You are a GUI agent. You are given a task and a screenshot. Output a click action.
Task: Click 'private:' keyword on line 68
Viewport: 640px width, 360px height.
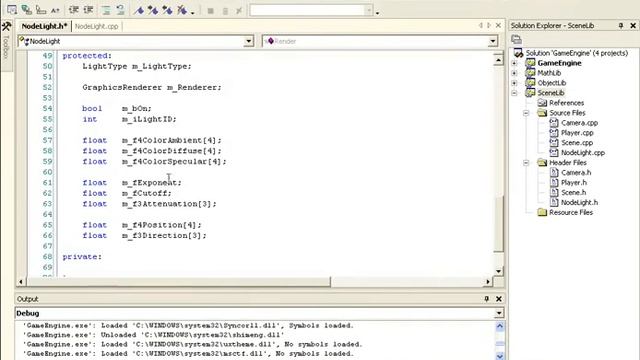click(x=82, y=257)
